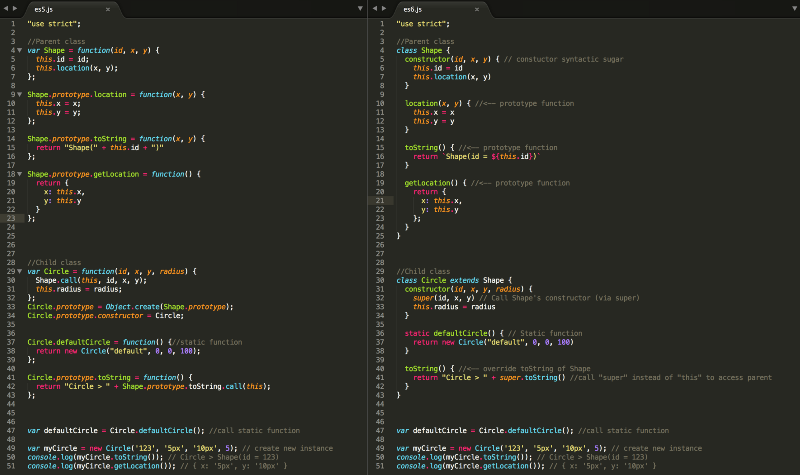This screenshot has width=800, height=475.
Task: Close the es6.js tab
Action: pyautogui.click(x=476, y=9)
